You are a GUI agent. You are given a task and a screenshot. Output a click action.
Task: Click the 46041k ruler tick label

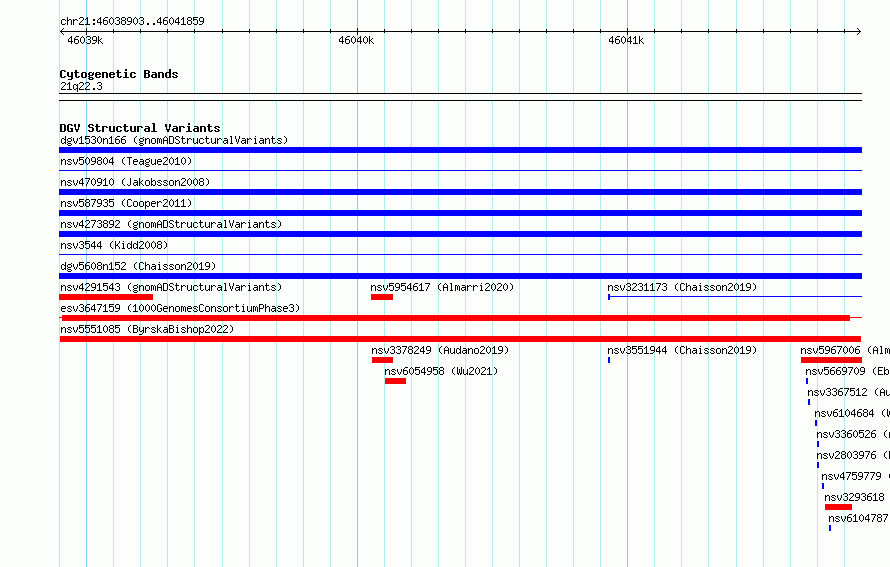(626, 40)
